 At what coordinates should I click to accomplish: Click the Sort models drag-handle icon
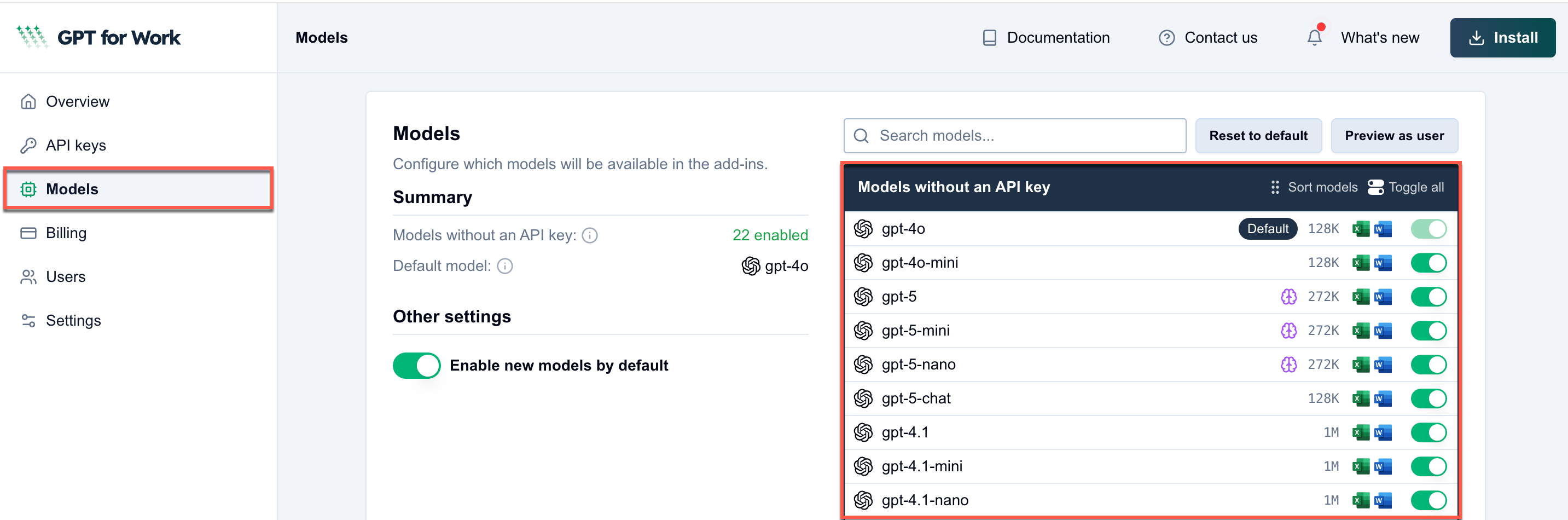coord(1275,187)
